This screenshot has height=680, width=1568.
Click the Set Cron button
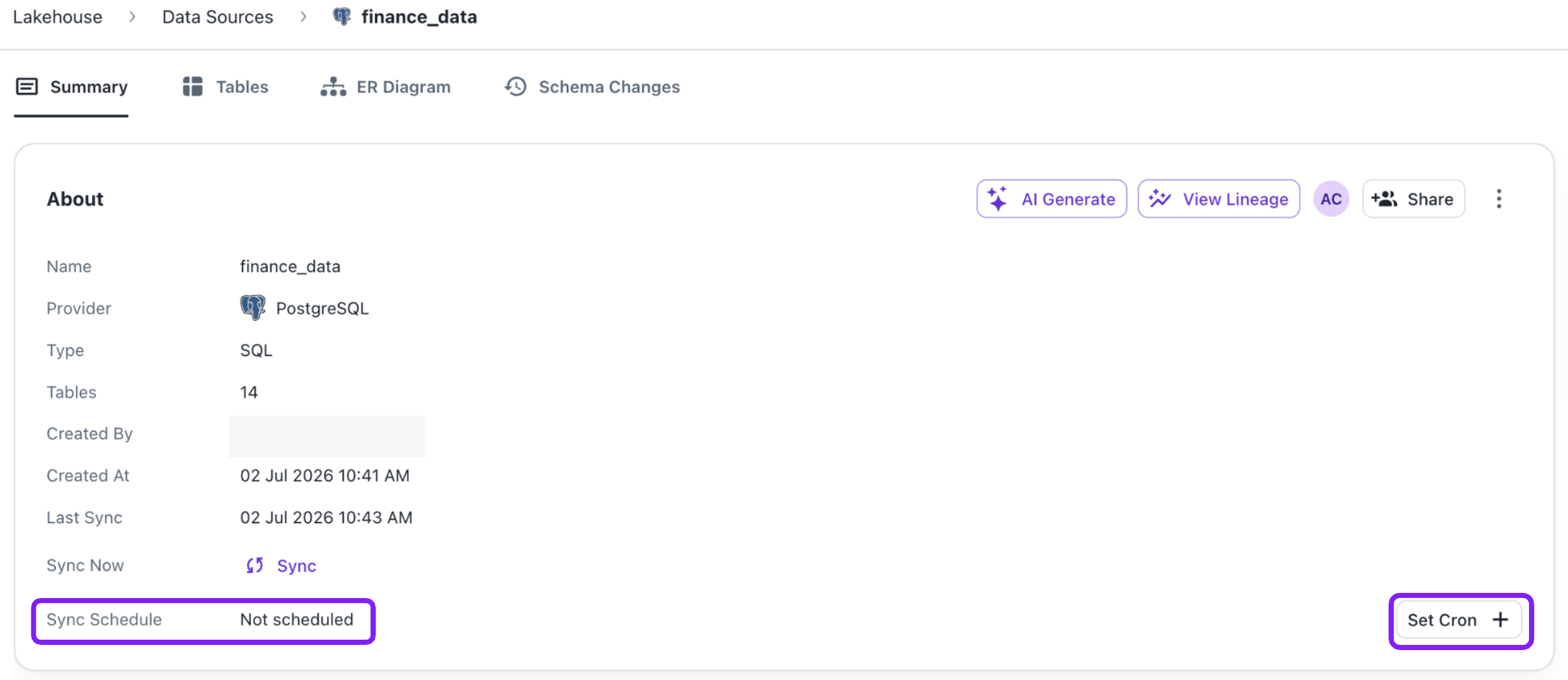pos(1459,620)
